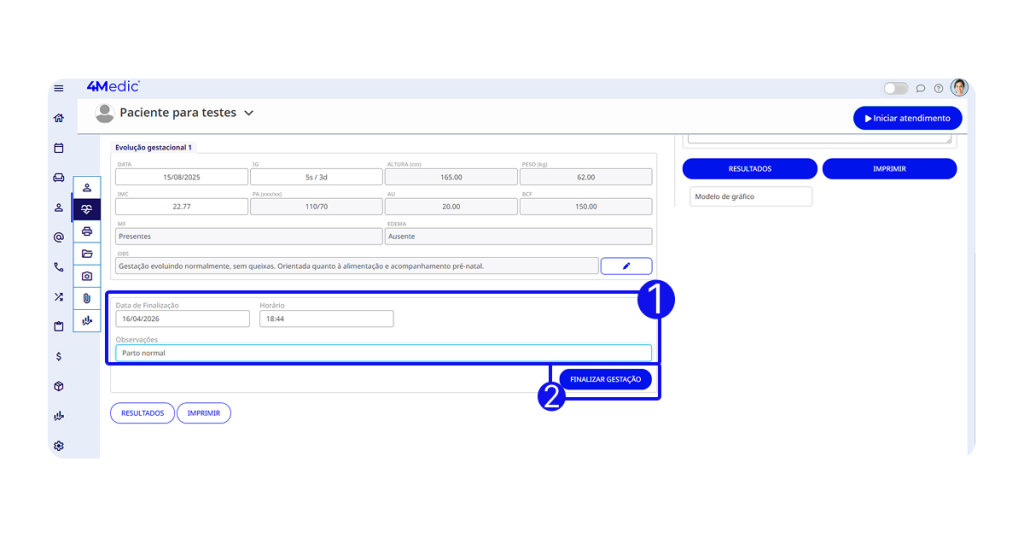Image resolution: width=1024 pixels, height=538 pixels.
Task: Open the paperclip attachments icon
Action: click(x=87, y=298)
